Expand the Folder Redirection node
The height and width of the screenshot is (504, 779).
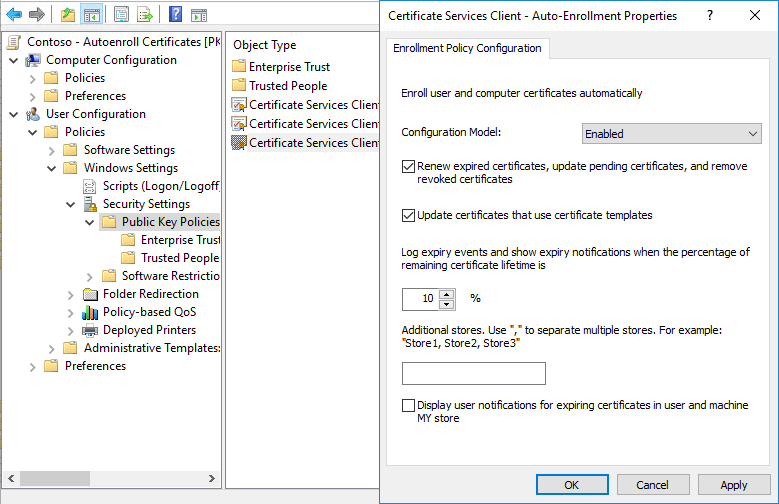coord(71,295)
